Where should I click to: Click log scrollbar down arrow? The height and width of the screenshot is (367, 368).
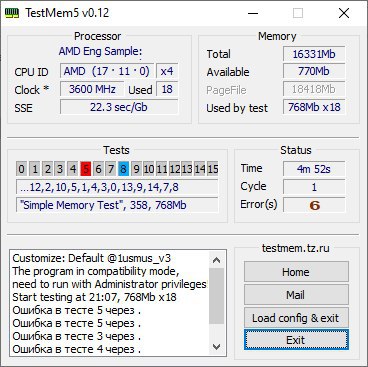click(217, 347)
